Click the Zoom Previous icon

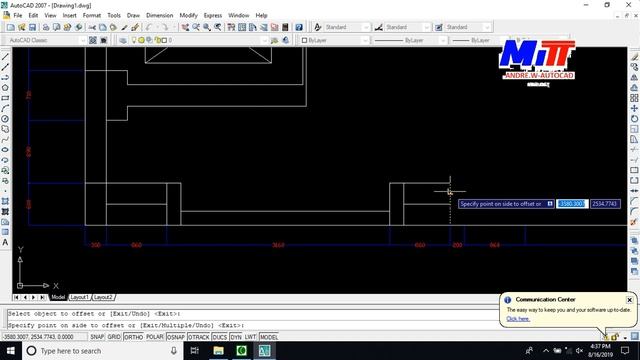(218, 27)
